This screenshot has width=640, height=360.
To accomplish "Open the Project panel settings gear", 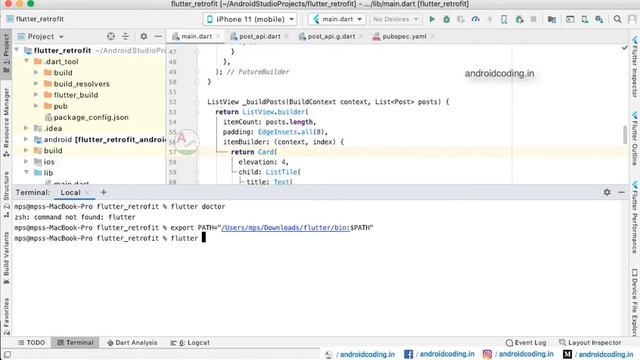I will pos(144,36).
